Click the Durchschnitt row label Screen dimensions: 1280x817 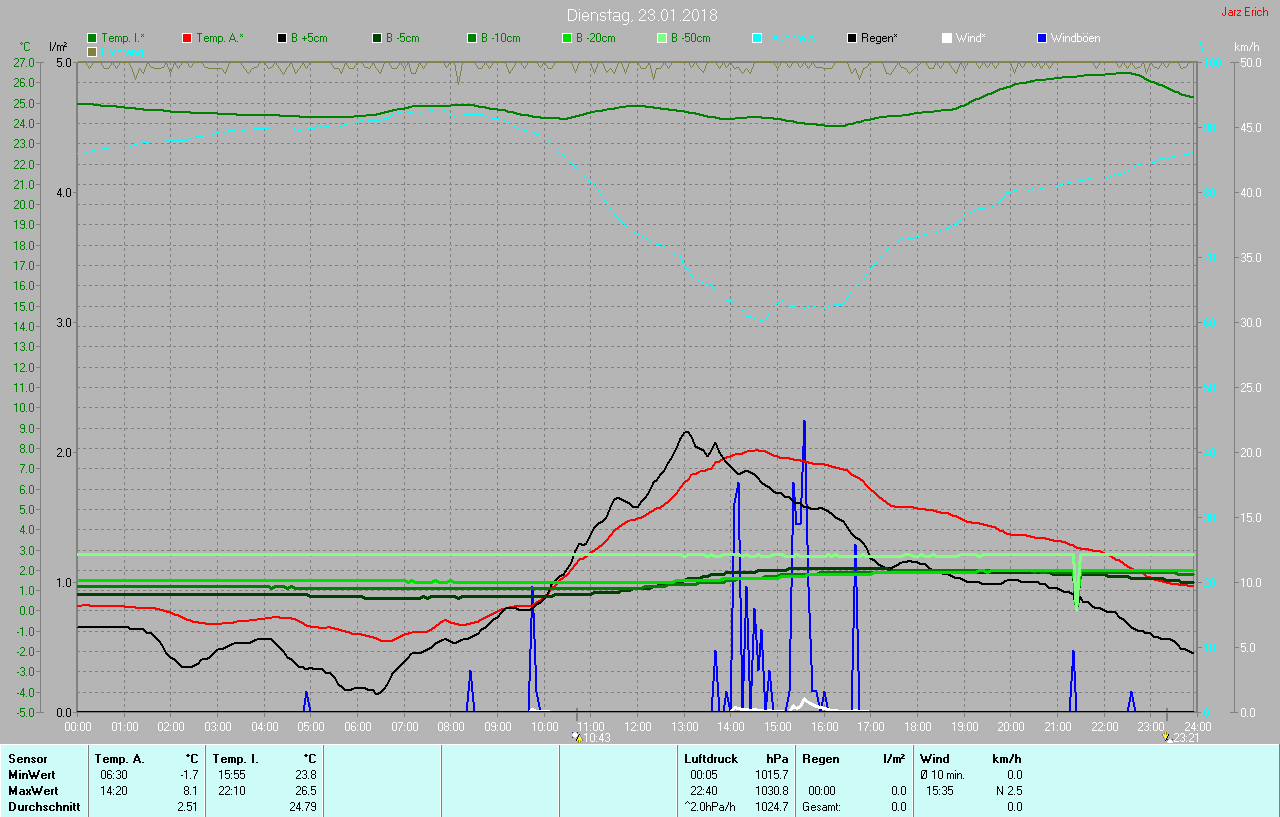(x=43, y=806)
